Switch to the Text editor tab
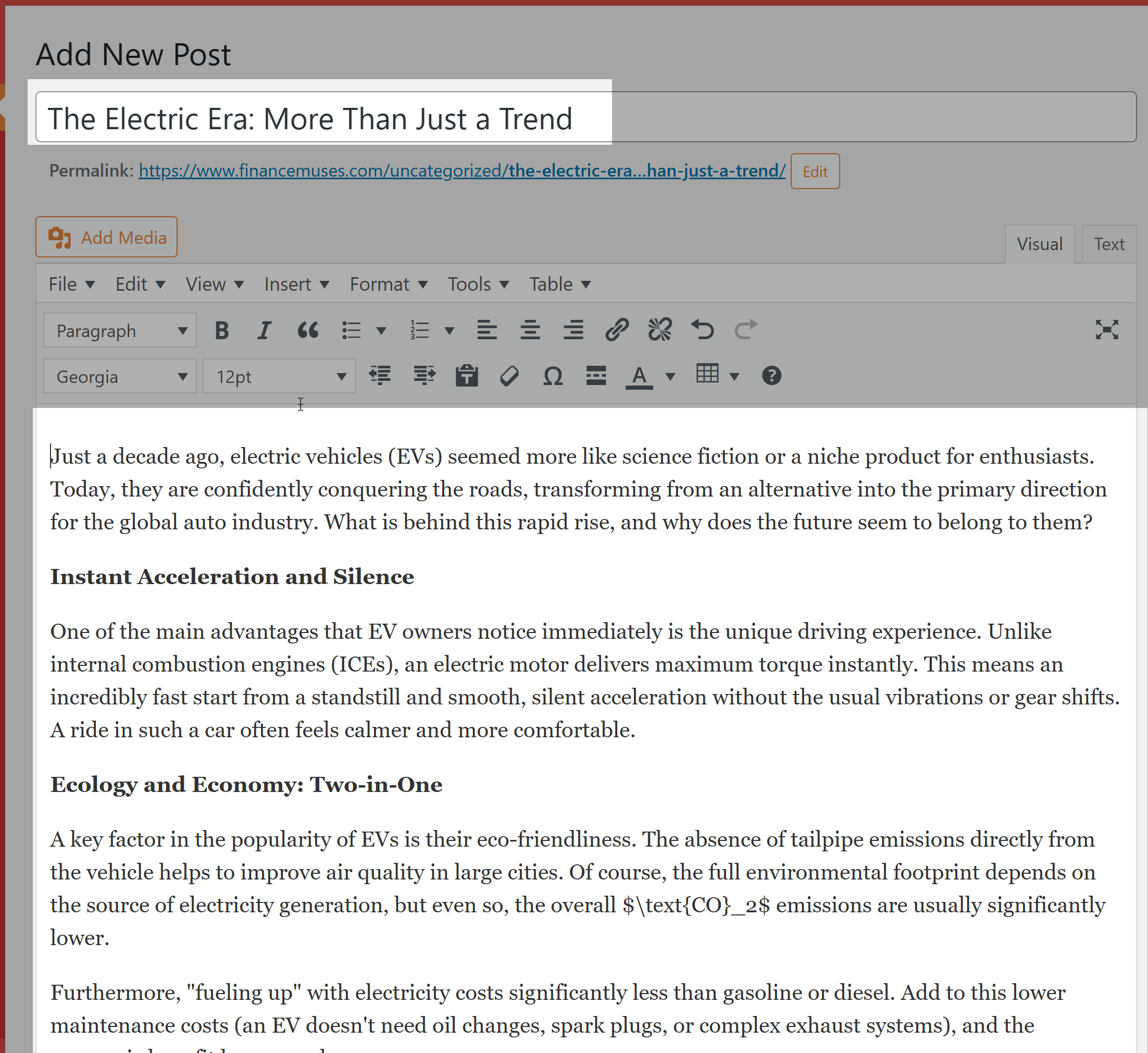Viewport: 1148px width, 1053px height. [x=1108, y=244]
